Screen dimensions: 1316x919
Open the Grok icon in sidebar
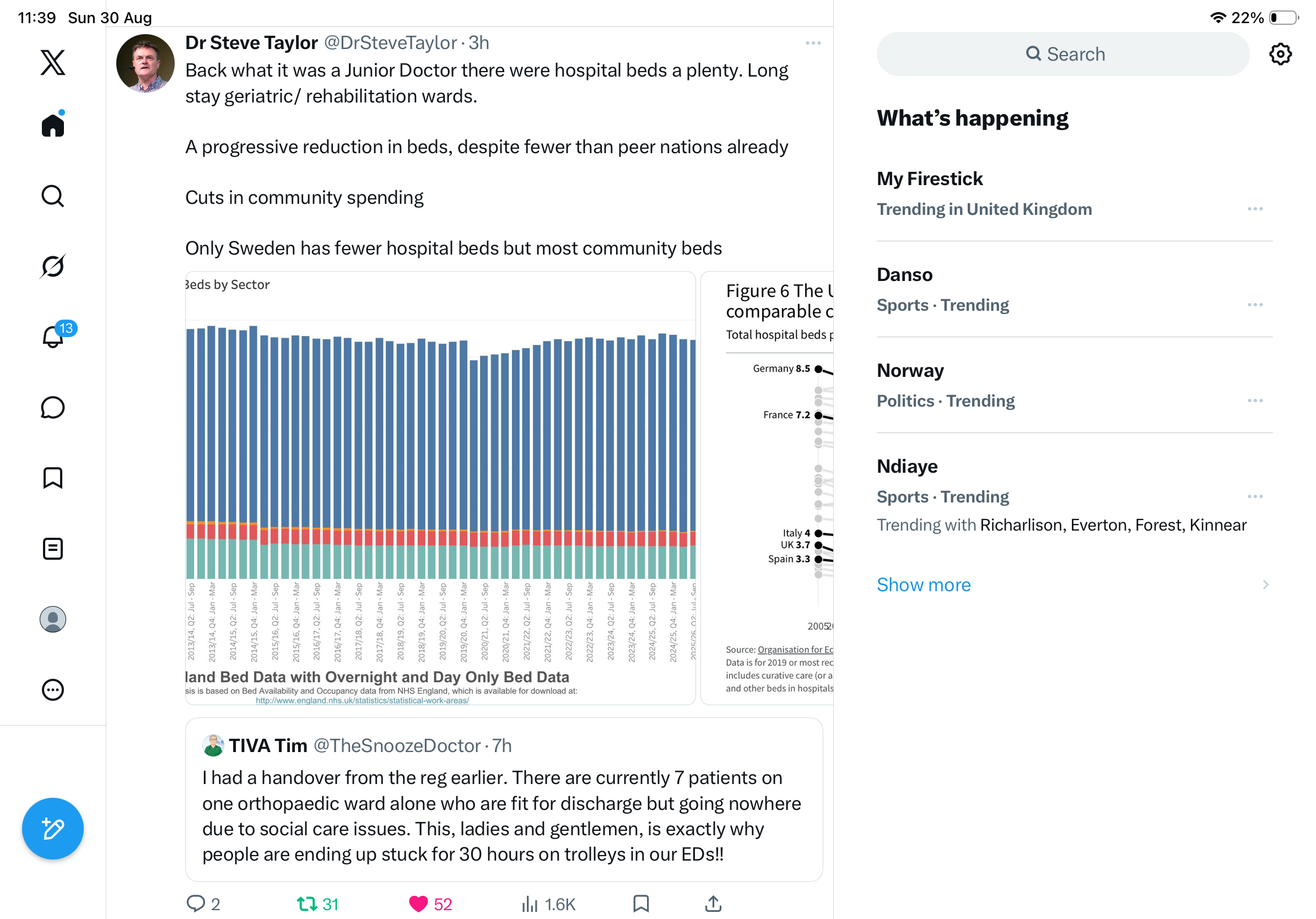[53, 266]
